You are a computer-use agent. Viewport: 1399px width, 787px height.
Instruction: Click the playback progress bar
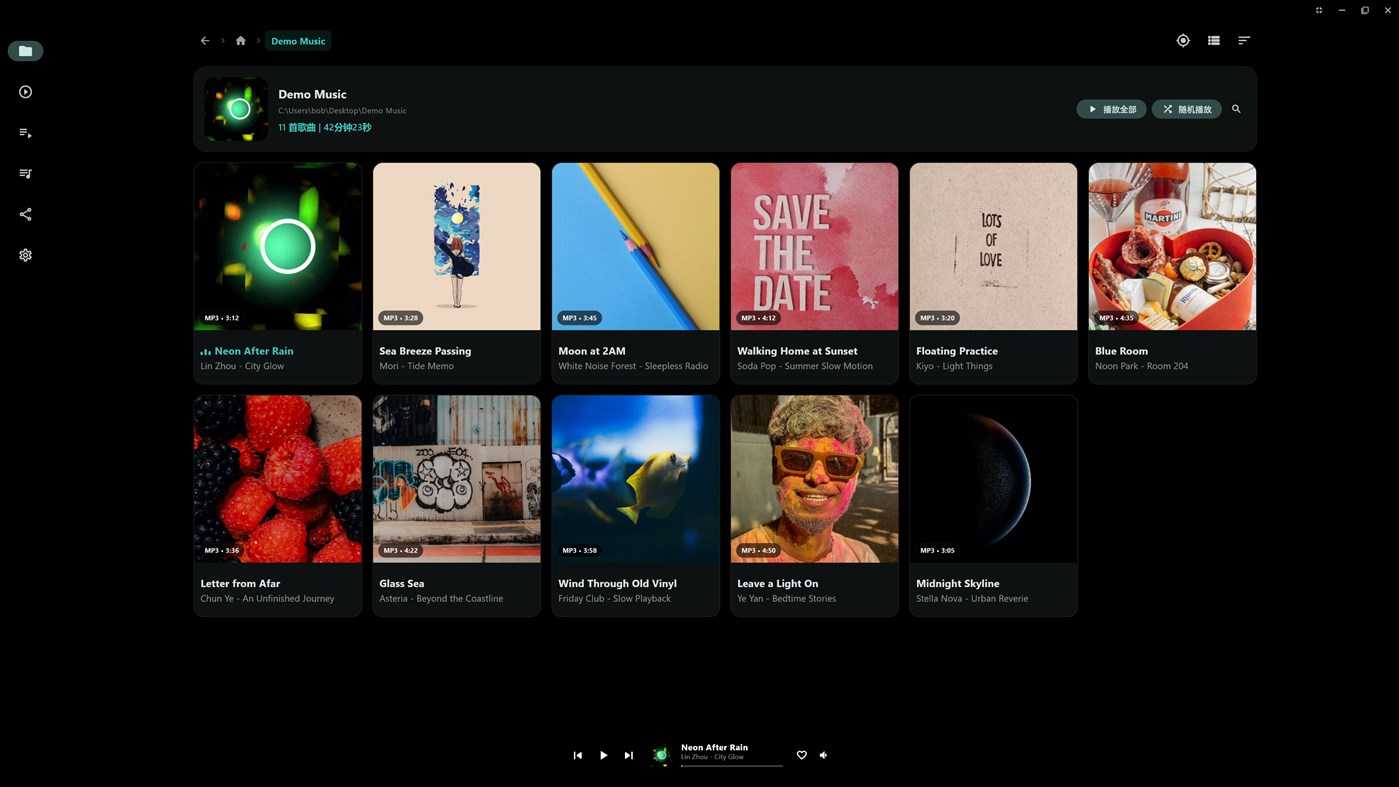tap(732, 766)
